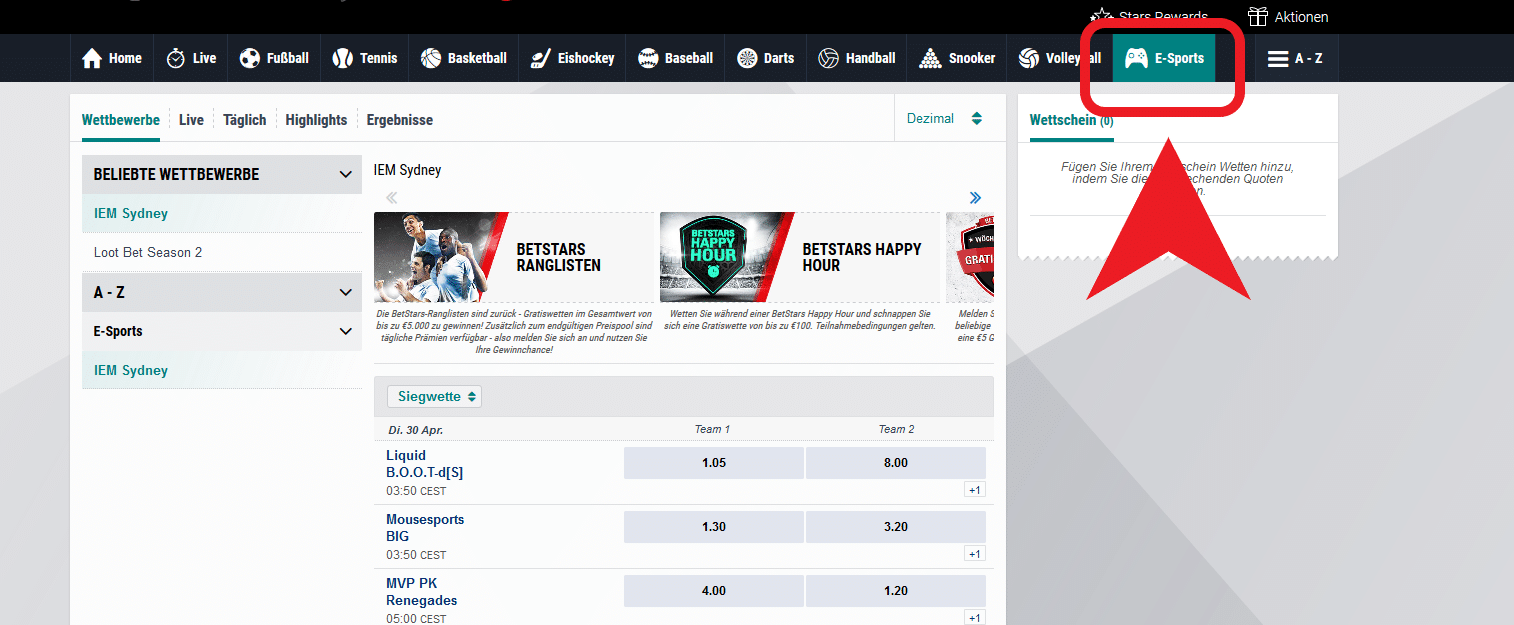Switch to the Wettbewerbe tab
The image size is (1514, 625).
(x=121, y=120)
